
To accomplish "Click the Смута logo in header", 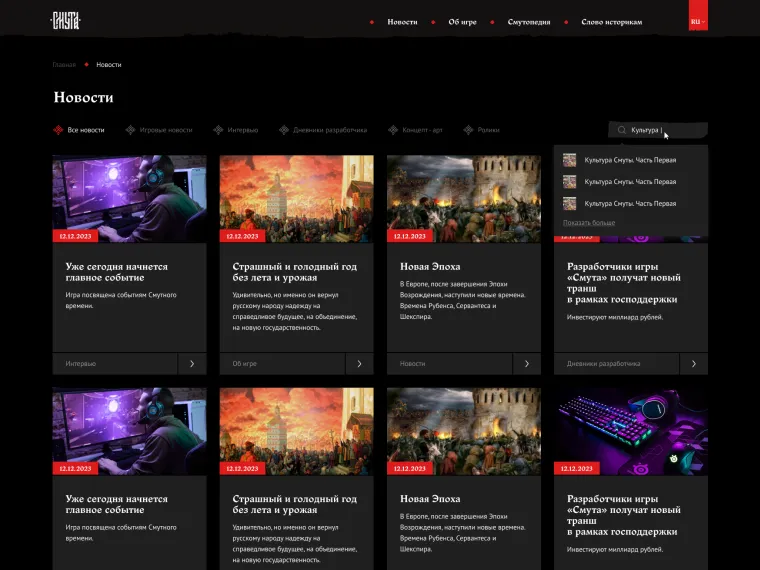I will [x=65, y=21].
